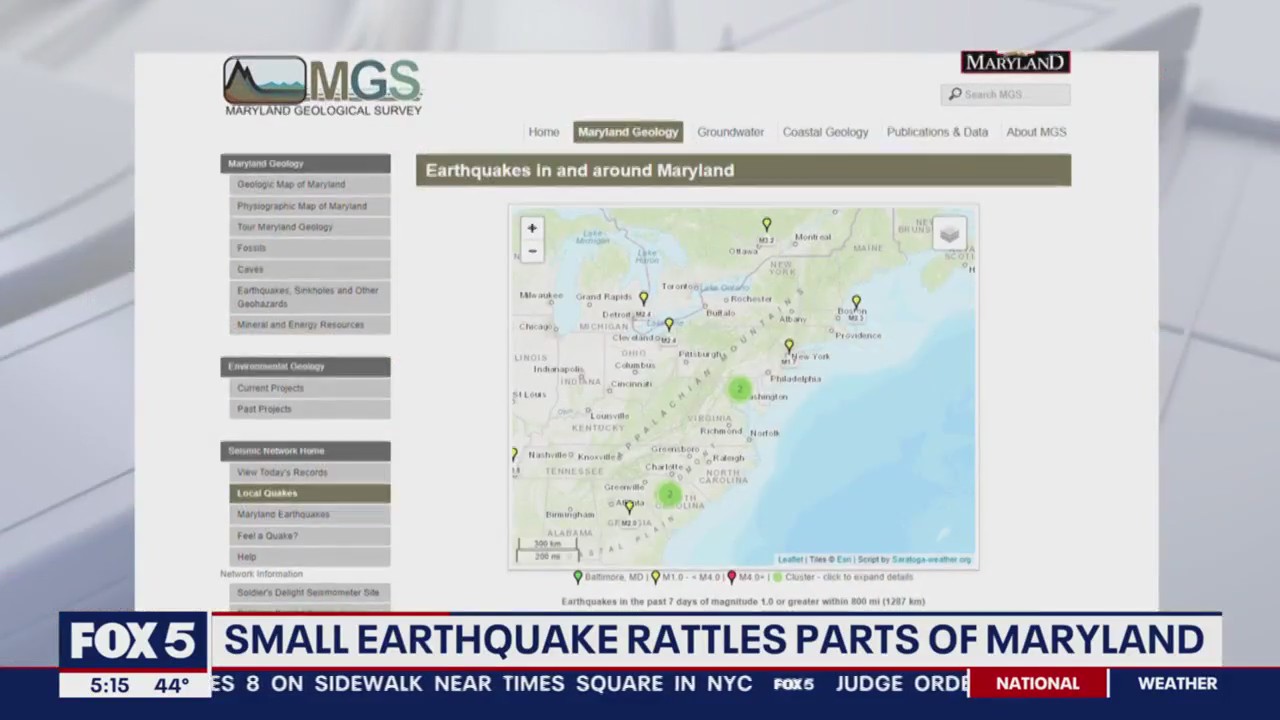Click the M3.3 earthquake marker near Boston
Viewport: 1280px width, 720px height.
pyautogui.click(x=856, y=302)
